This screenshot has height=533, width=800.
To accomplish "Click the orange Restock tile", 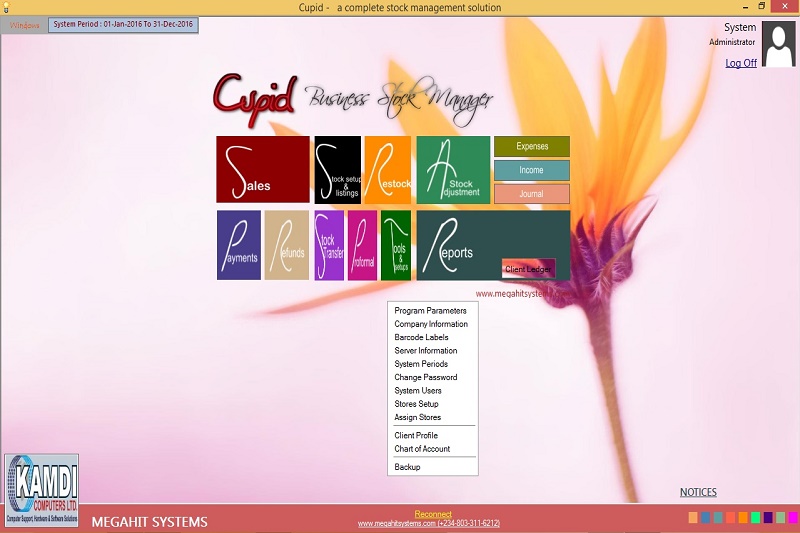I will tap(387, 169).
